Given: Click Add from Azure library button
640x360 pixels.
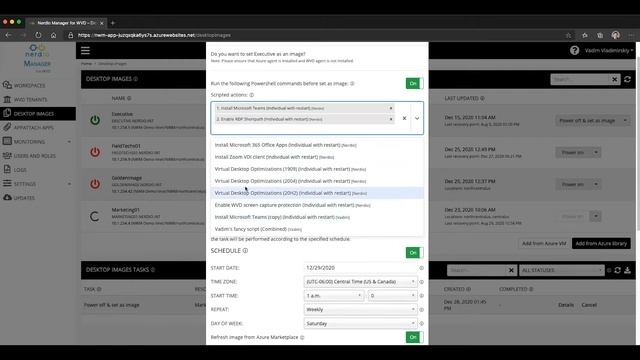Looking at the screenshot, I should (x=601, y=243).
